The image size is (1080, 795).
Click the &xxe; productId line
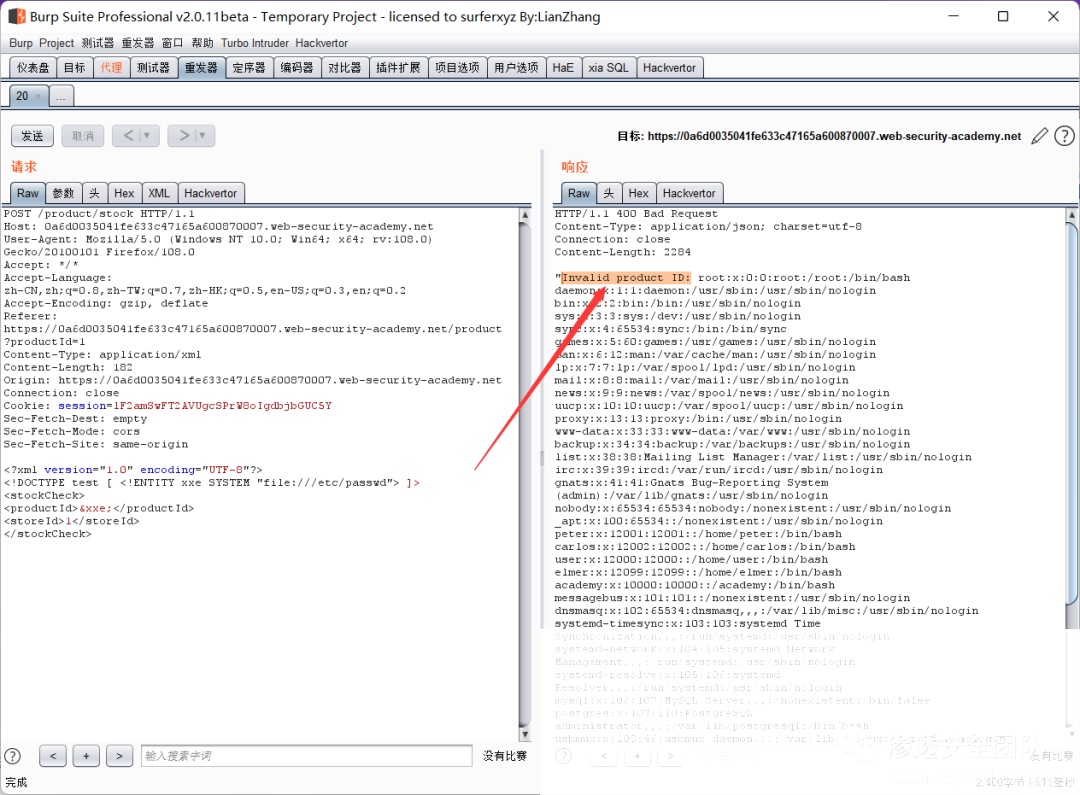[x=99, y=508]
